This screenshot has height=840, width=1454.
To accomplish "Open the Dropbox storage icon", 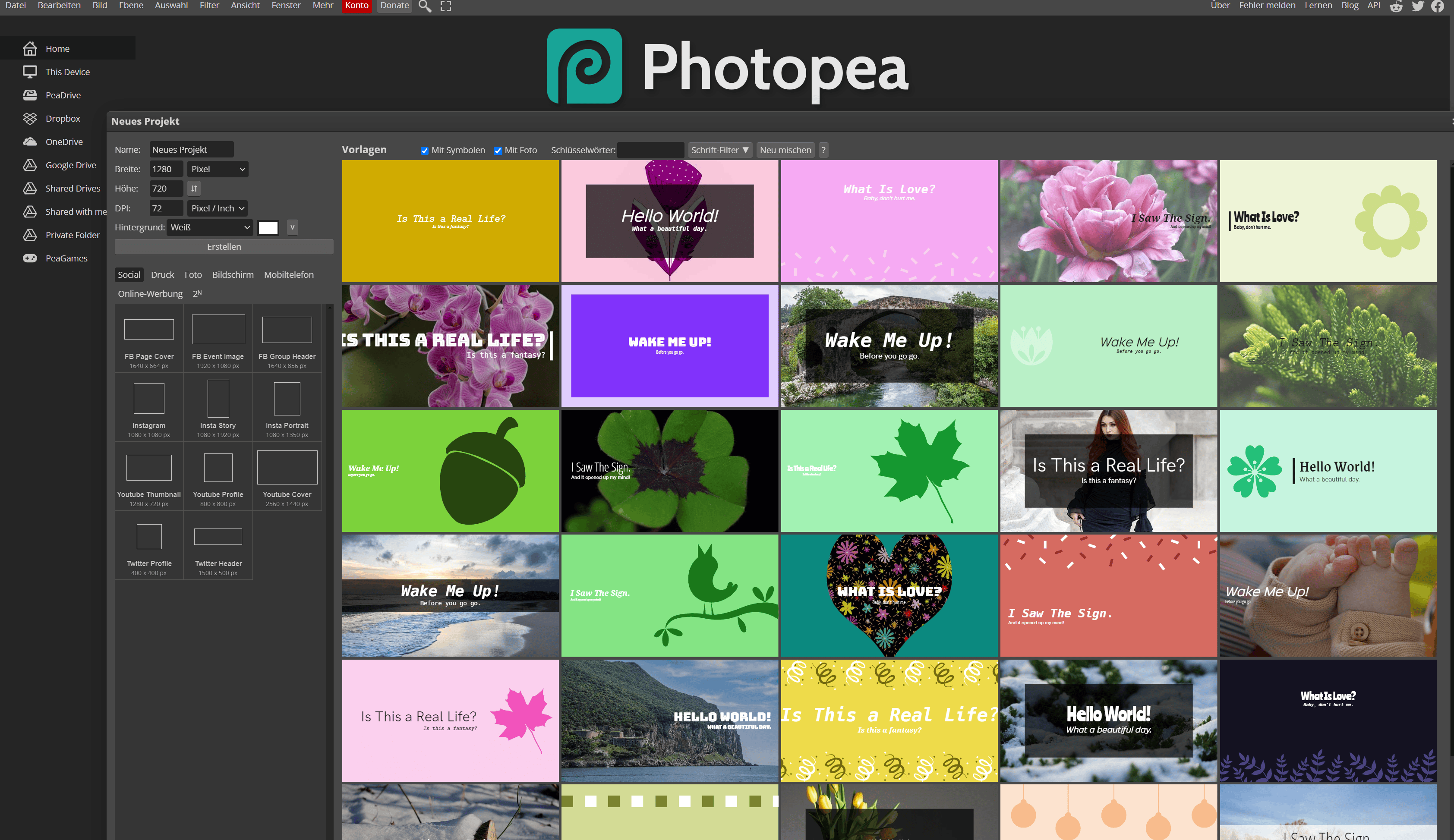I will pyautogui.click(x=30, y=118).
